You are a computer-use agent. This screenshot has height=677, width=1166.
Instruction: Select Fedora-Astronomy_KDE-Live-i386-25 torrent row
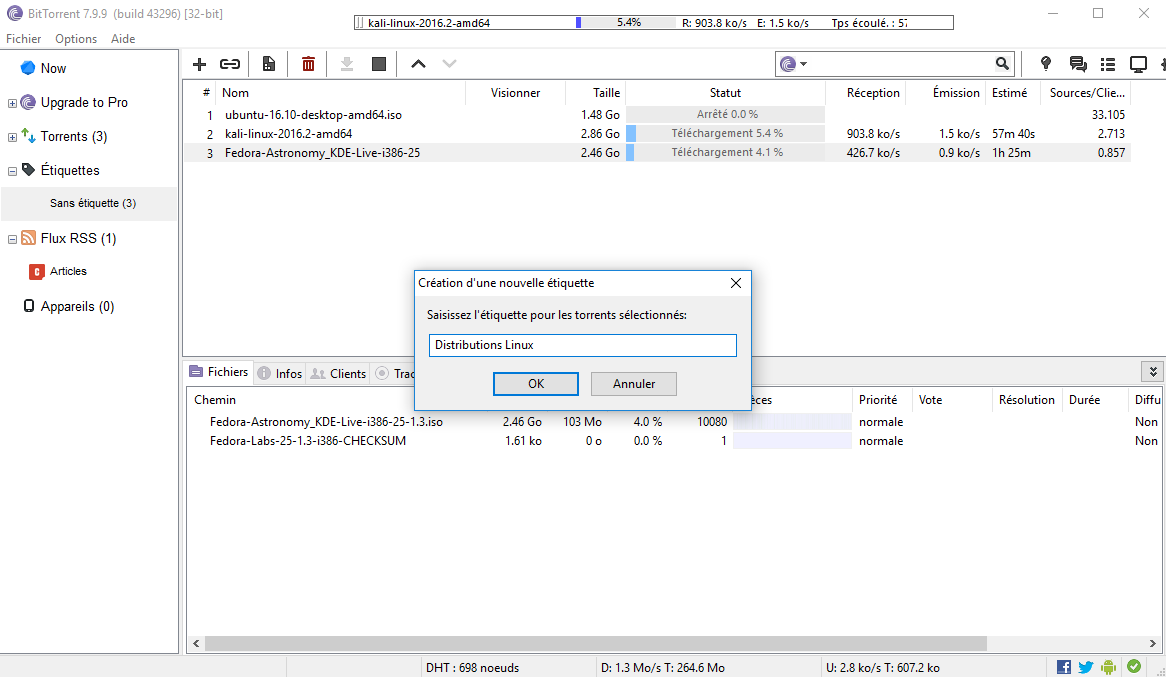point(657,153)
